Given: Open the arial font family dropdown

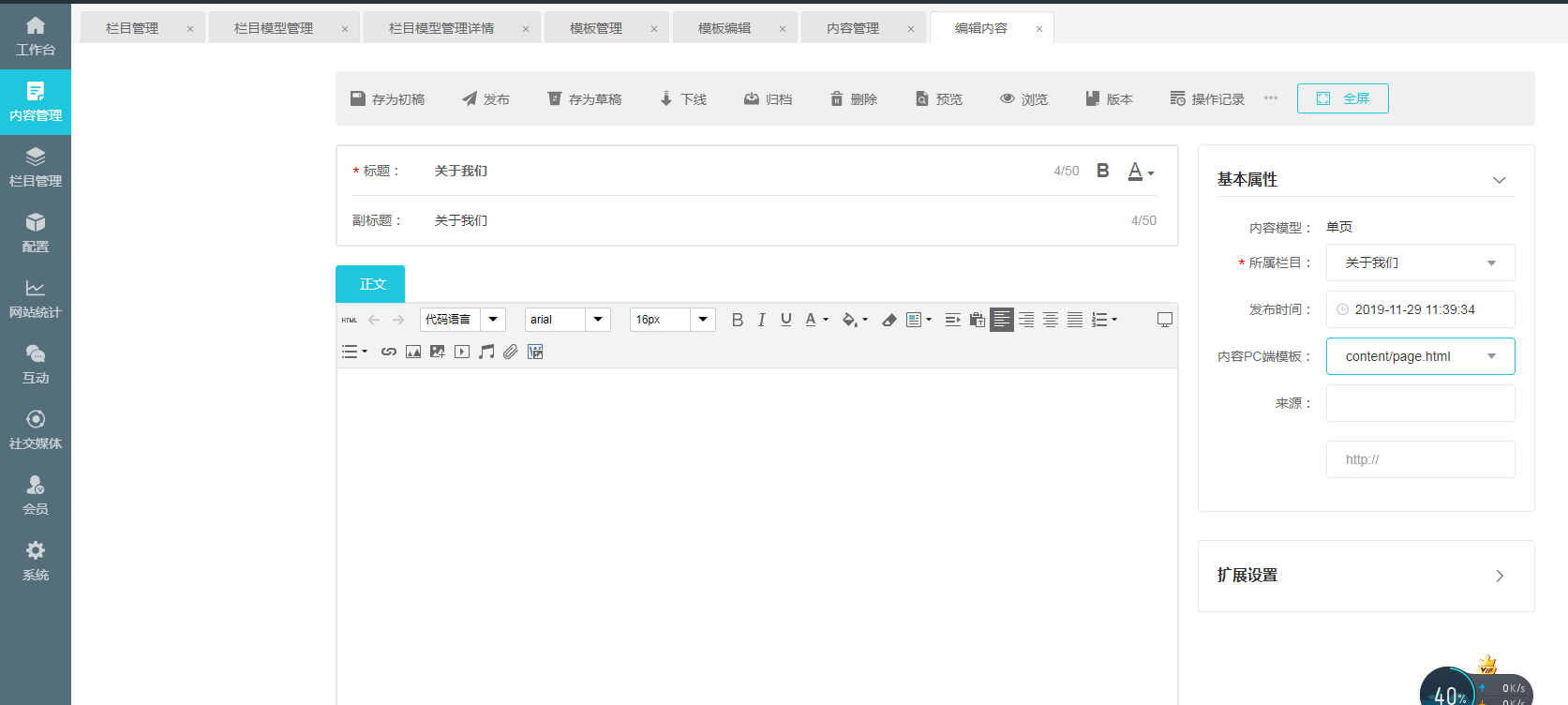Looking at the screenshot, I should point(568,320).
